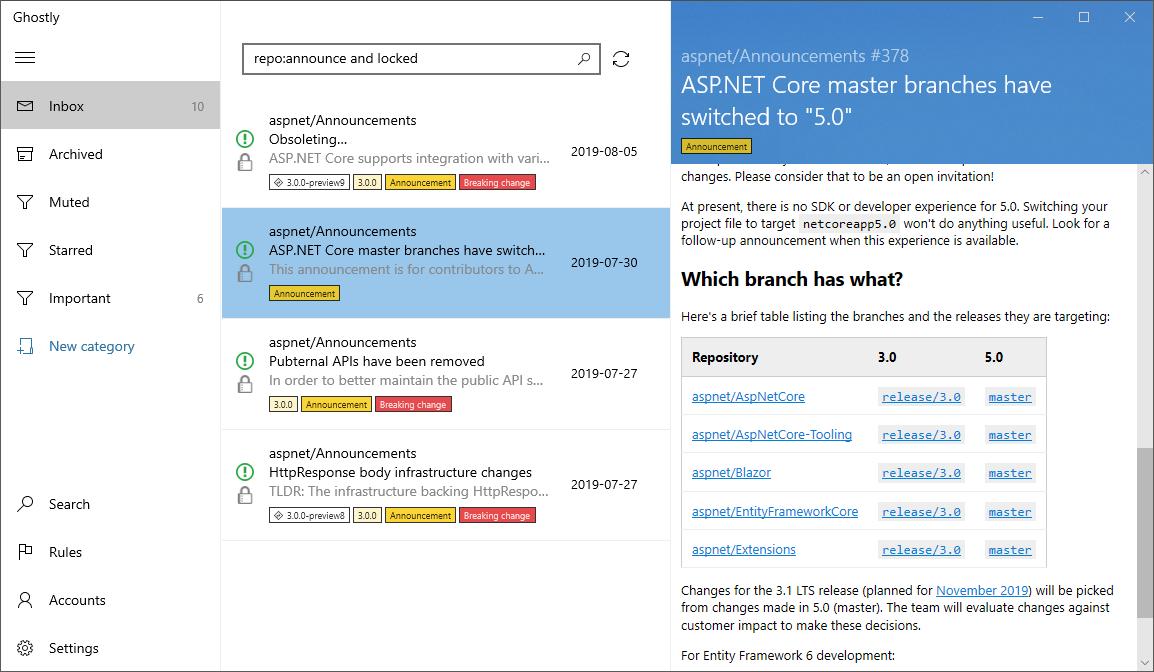Click open-issue icon on HttpResponse item

pos(245,472)
